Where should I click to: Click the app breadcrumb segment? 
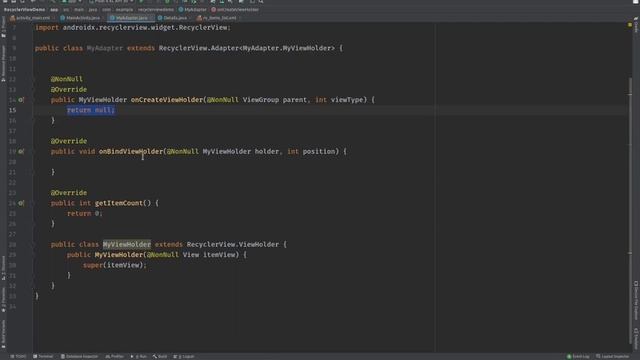(x=54, y=9)
